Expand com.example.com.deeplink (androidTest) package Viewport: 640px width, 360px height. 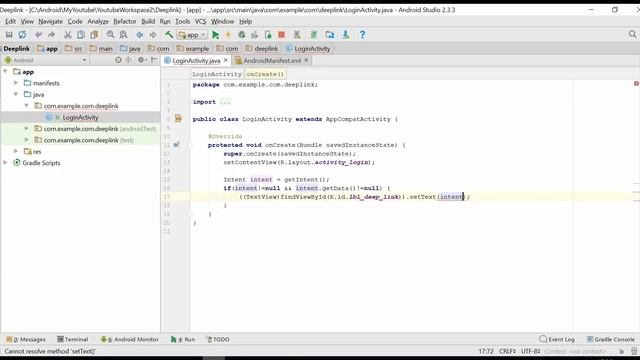tap(27, 129)
